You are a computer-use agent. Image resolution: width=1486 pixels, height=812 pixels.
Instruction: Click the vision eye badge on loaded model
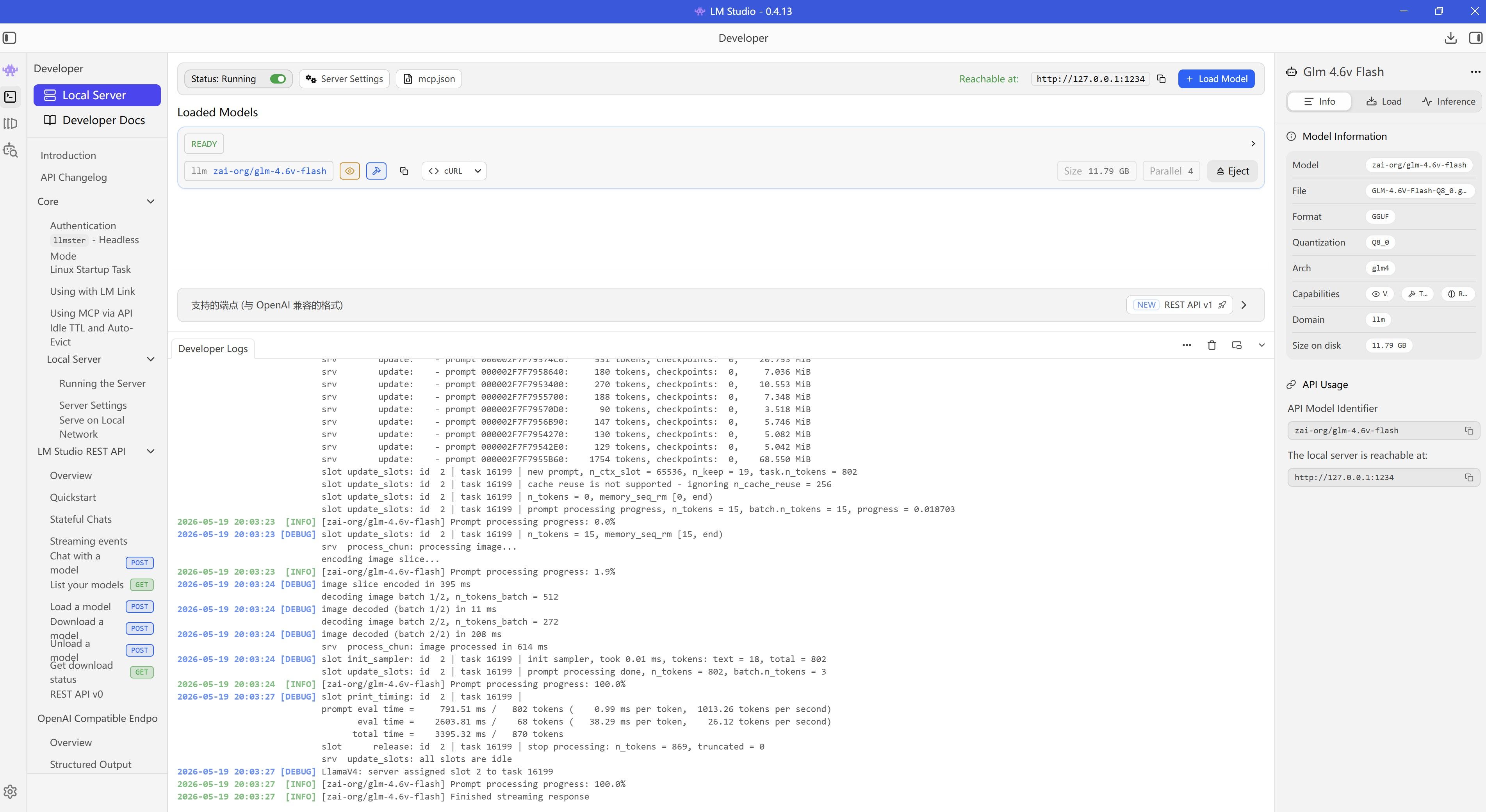tap(349, 171)
